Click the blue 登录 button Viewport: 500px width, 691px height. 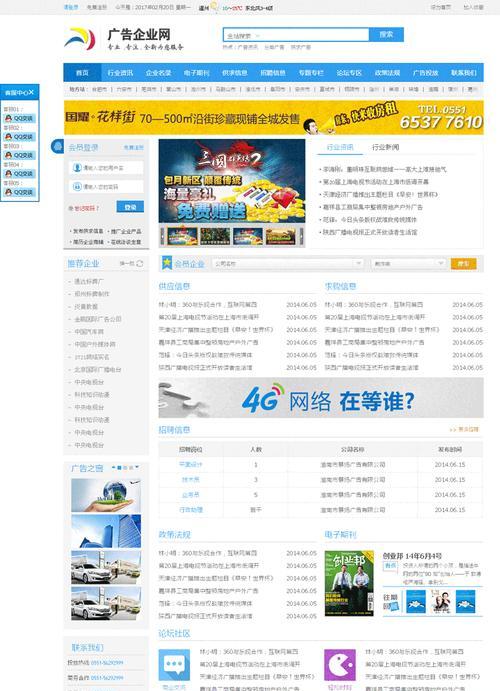130,207
